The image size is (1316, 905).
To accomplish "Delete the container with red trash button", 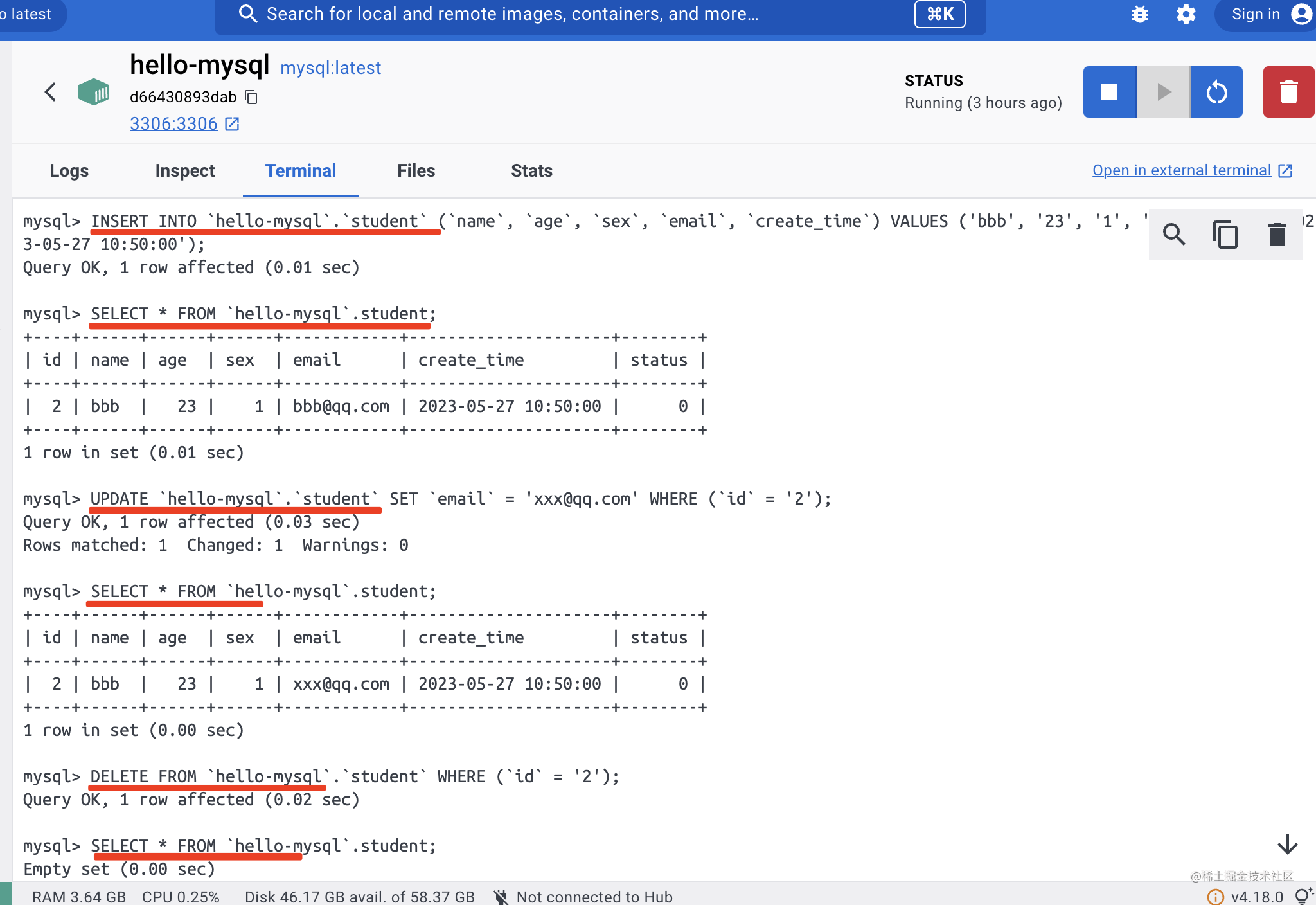I will click(1288, 92).
